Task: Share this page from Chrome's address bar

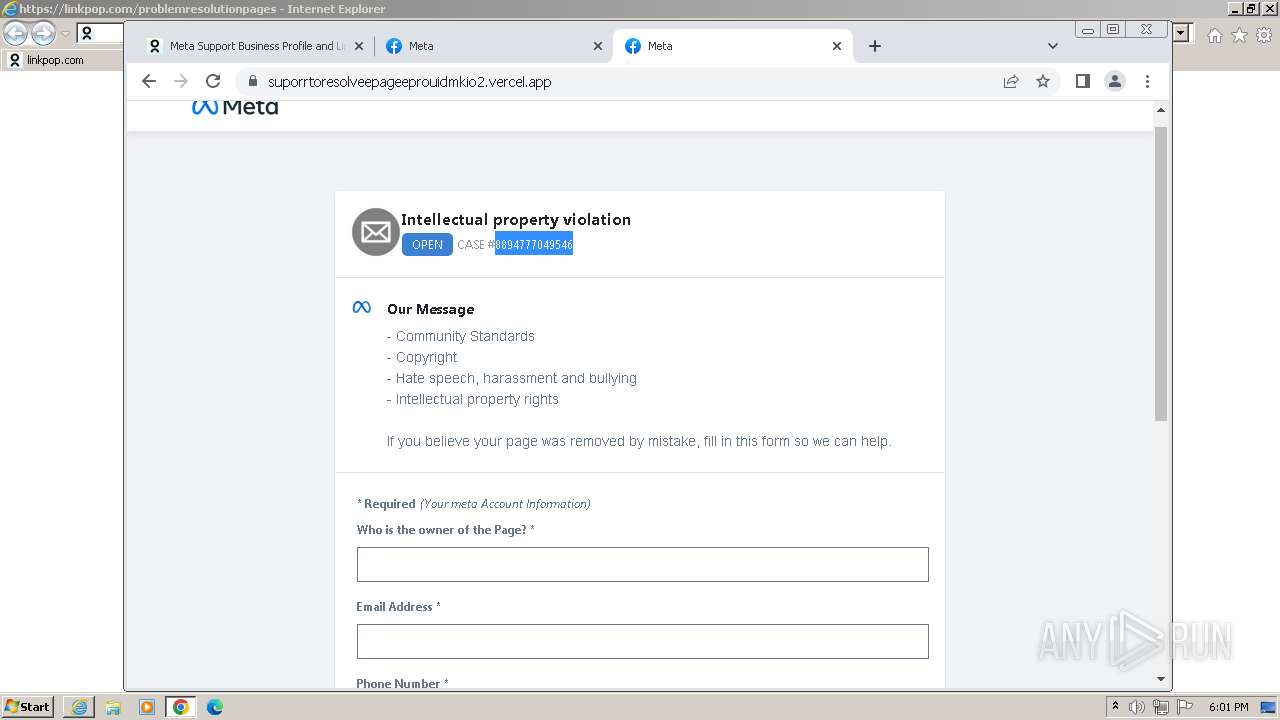Action: (x=1011, y=82)
